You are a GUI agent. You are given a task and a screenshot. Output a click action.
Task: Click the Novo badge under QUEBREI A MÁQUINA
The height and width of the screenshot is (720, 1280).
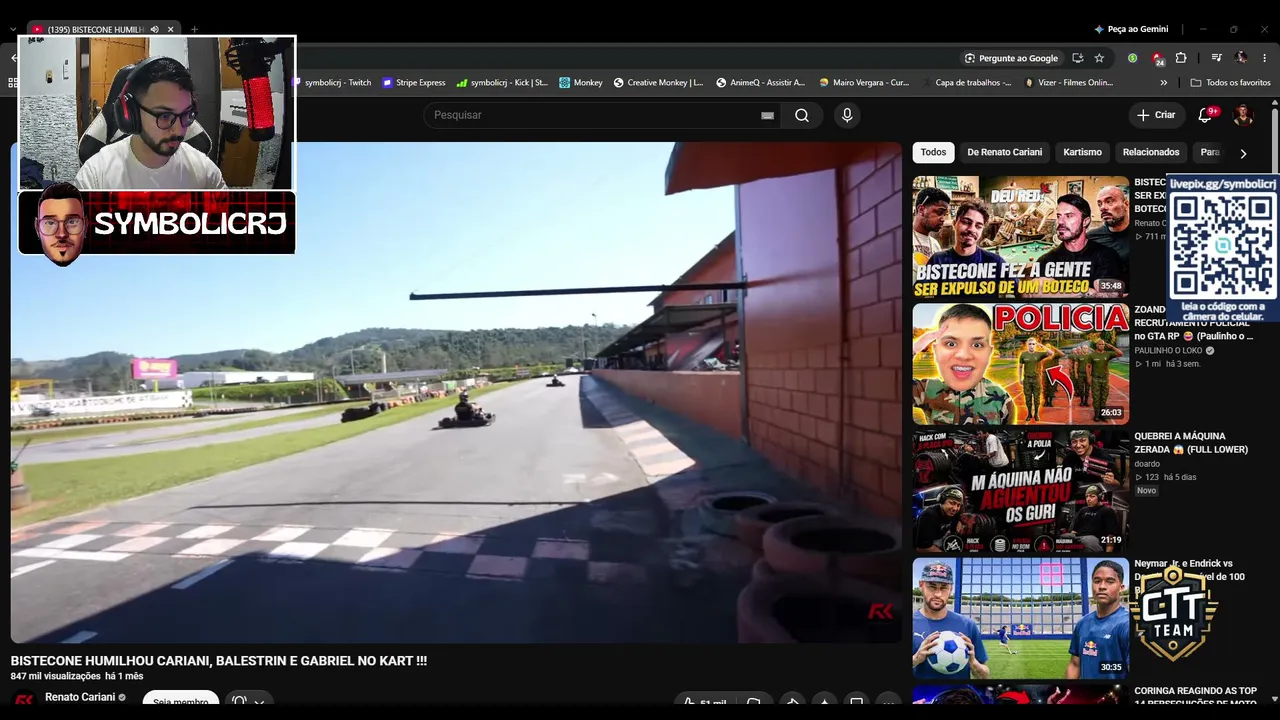(x=1146, y=490)
